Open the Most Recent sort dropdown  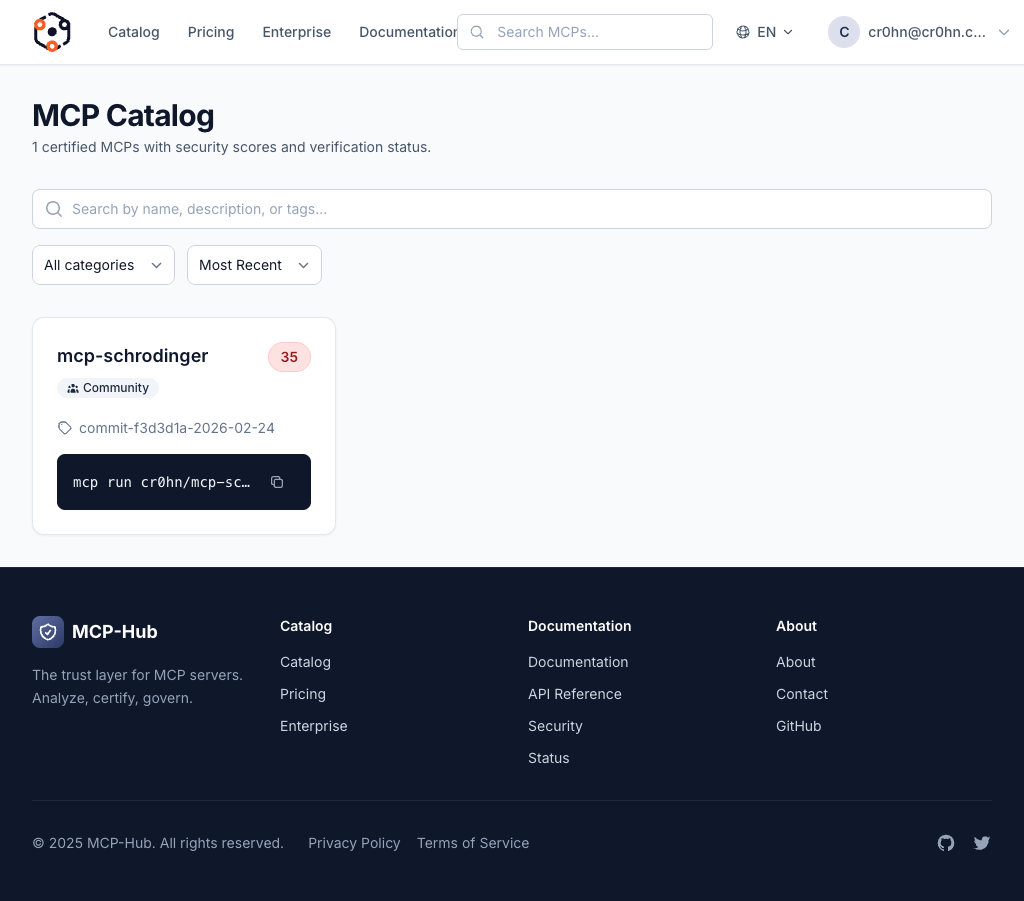tap(254, 265)
